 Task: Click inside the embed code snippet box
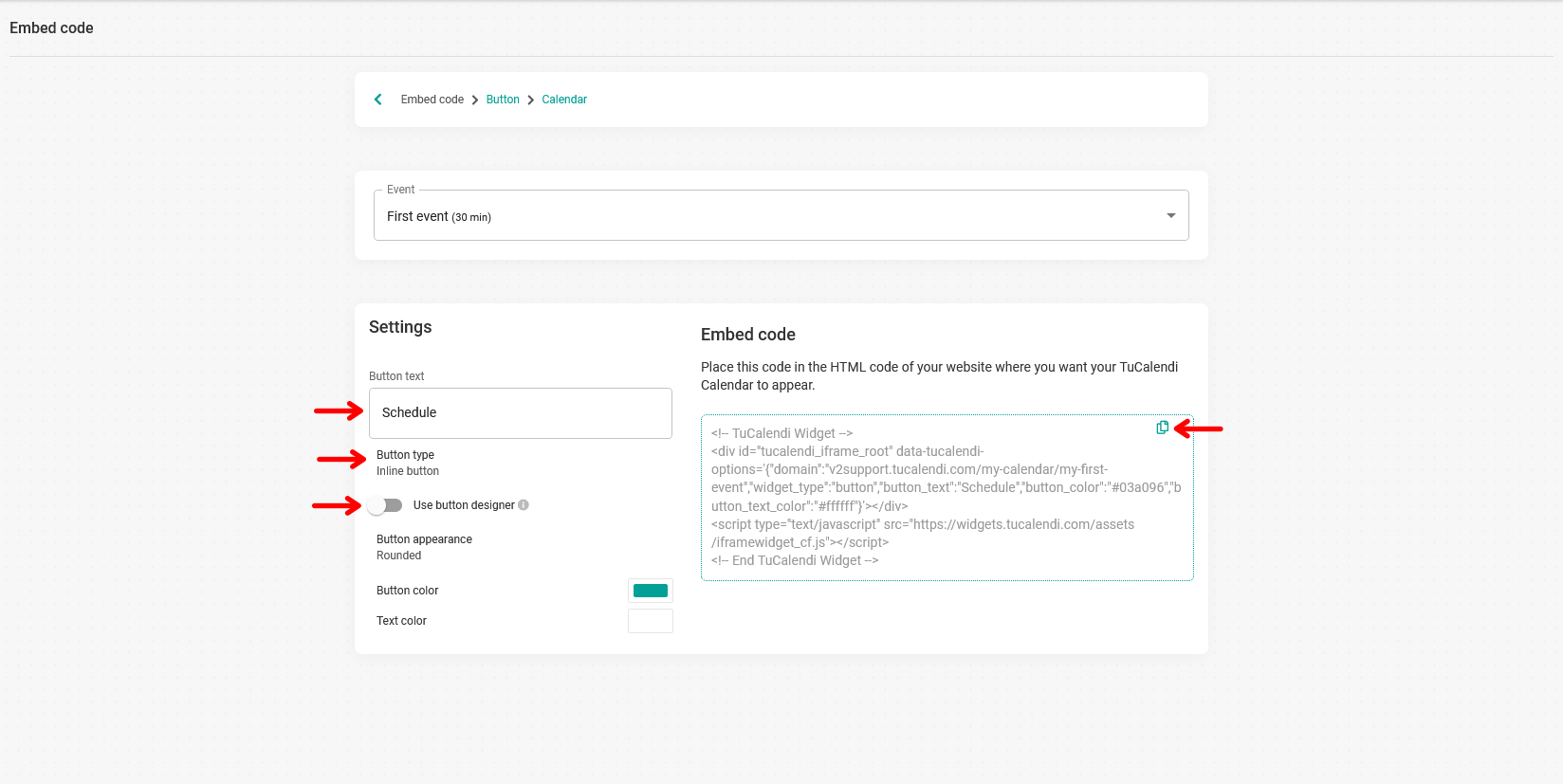tap(947, 498)
